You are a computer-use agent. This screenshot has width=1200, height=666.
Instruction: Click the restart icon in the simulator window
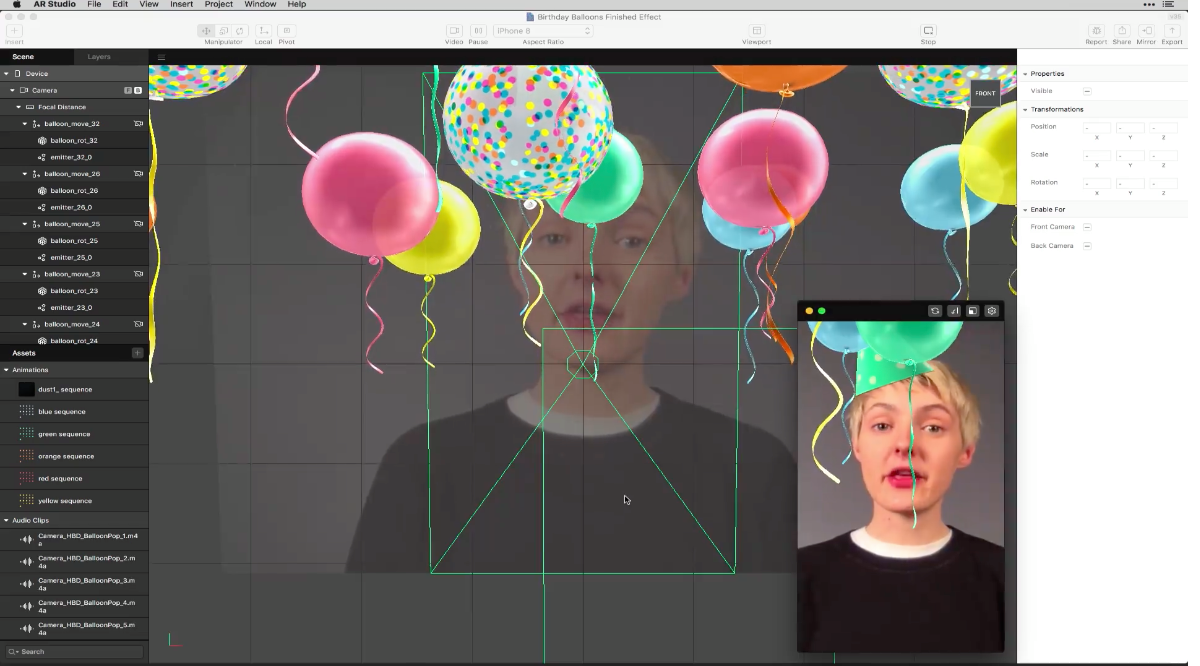click(935, 311)
